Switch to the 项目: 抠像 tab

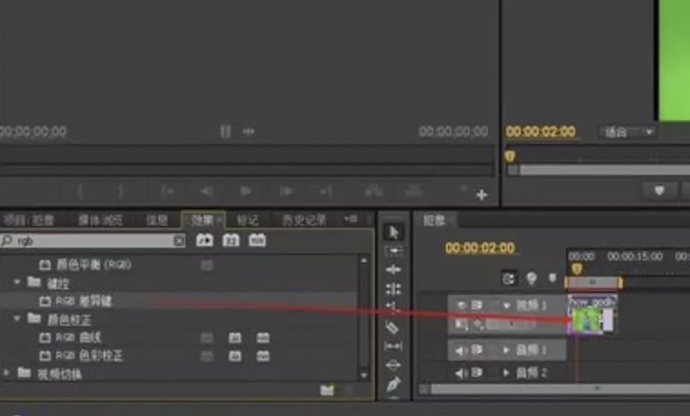pyautogui.click(x=29, y=220)
